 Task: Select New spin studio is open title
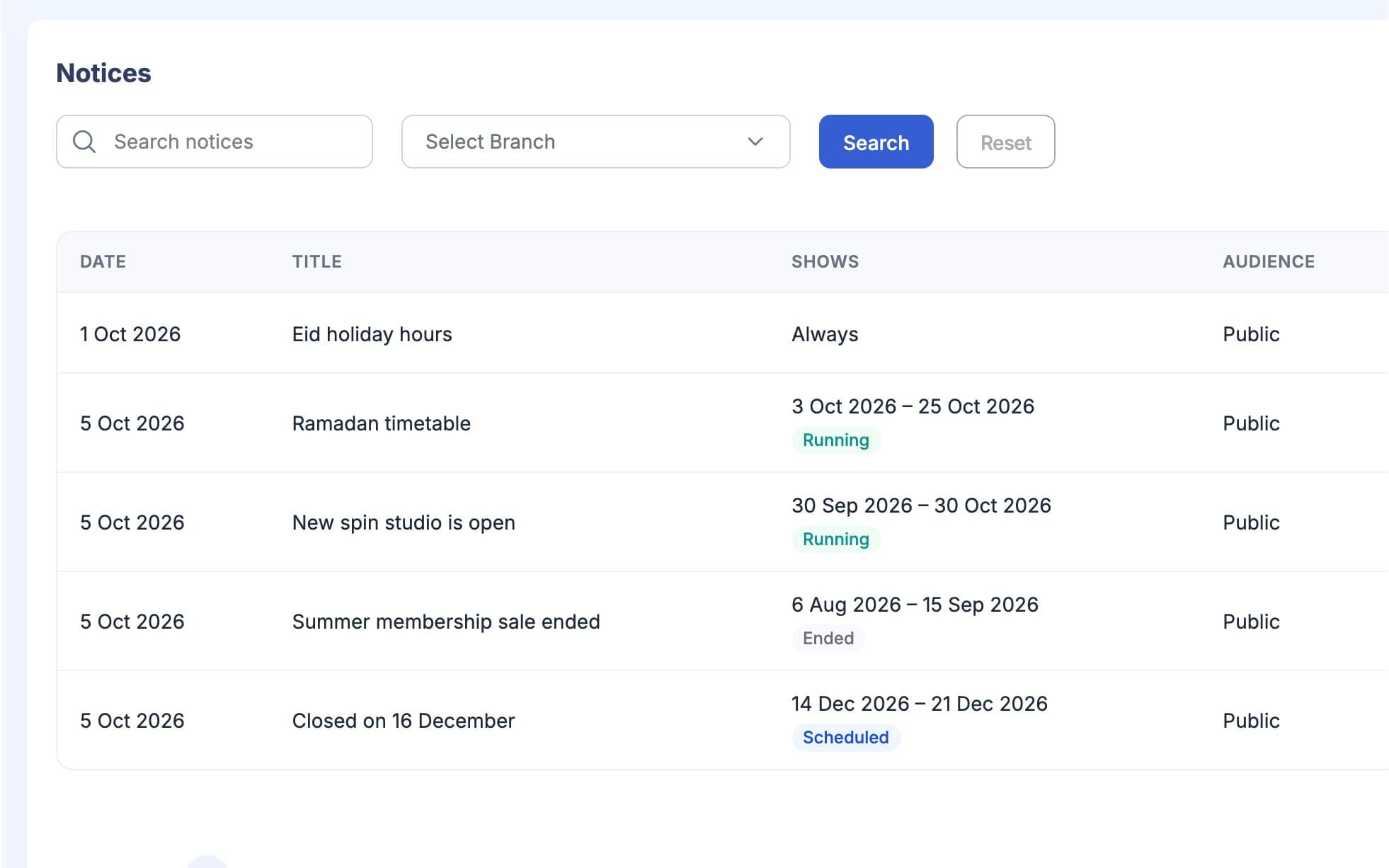point(404,522)
